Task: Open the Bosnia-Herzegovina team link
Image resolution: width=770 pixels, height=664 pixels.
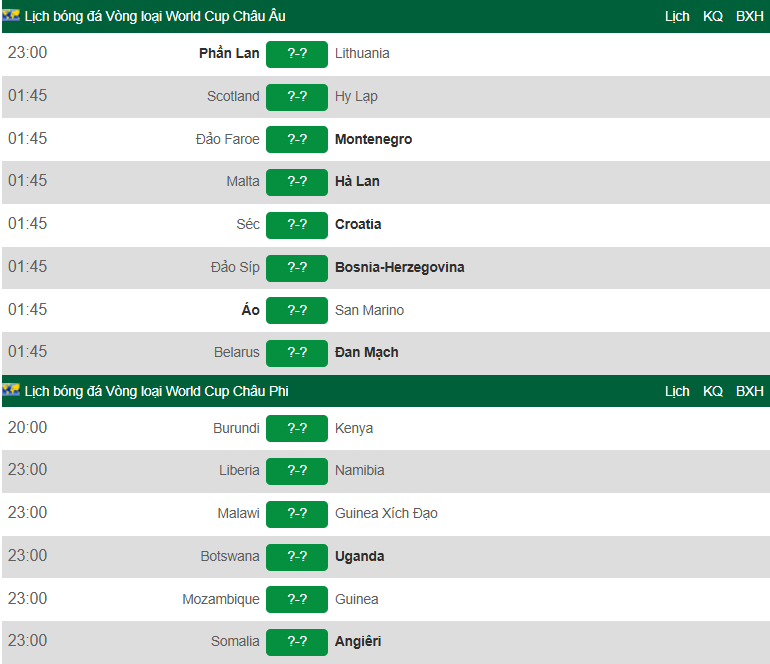Action: click(x=399, y=267)
